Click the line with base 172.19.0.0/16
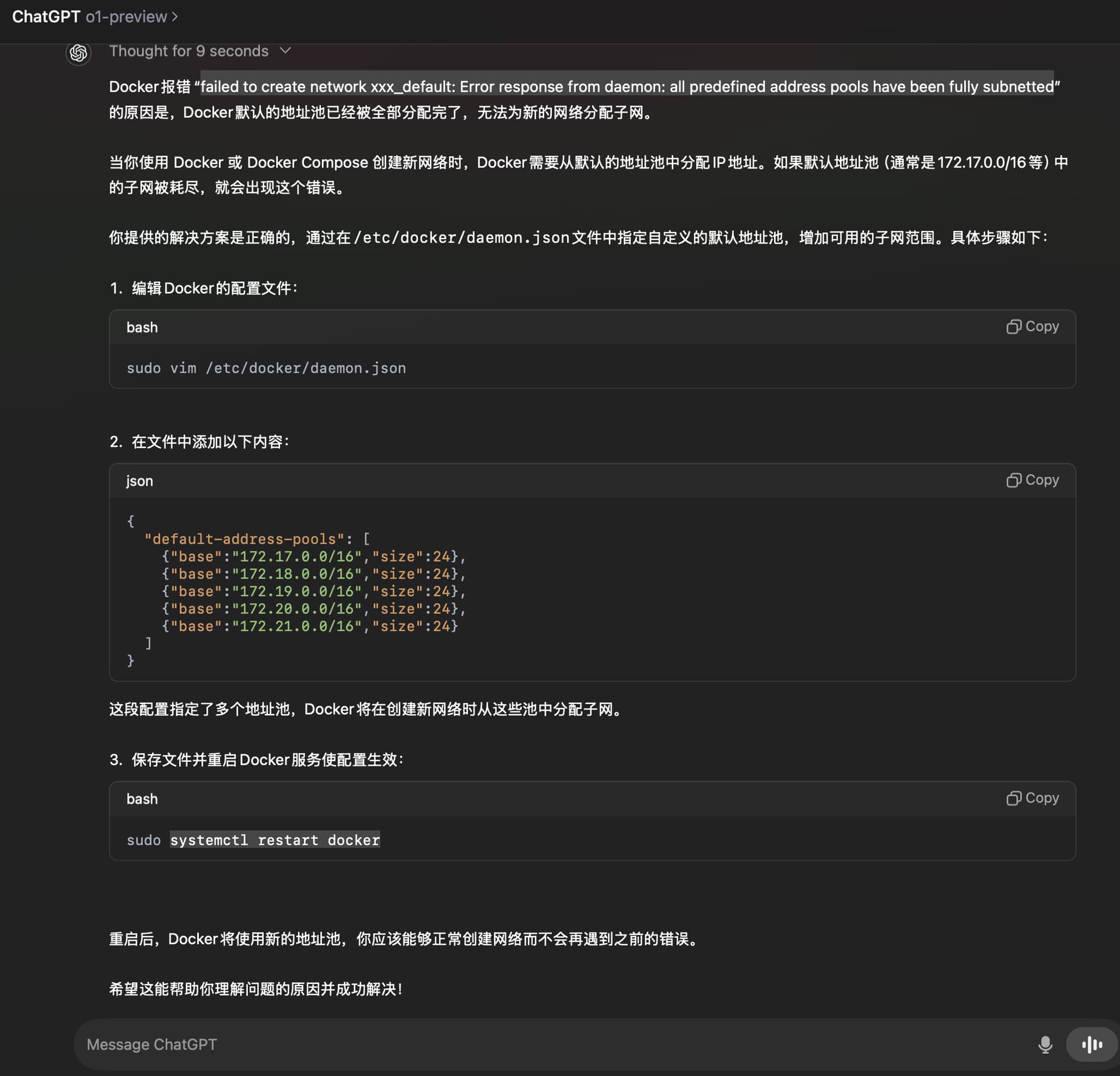The height and width of the screenshot is (1076, 1120). point(314,591)
